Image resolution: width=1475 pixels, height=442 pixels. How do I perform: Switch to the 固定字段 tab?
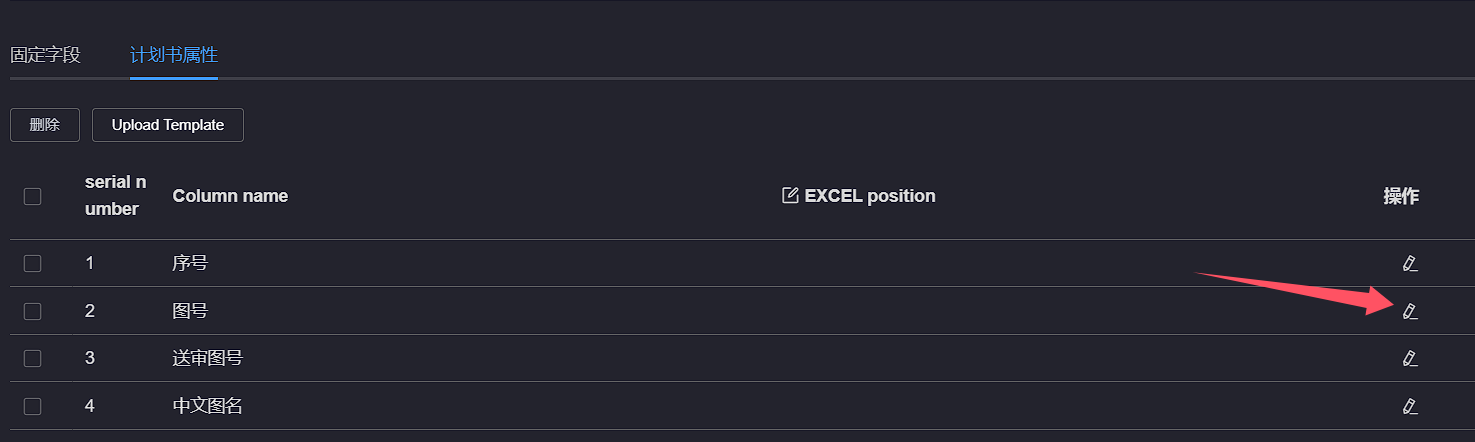(45, 55)
